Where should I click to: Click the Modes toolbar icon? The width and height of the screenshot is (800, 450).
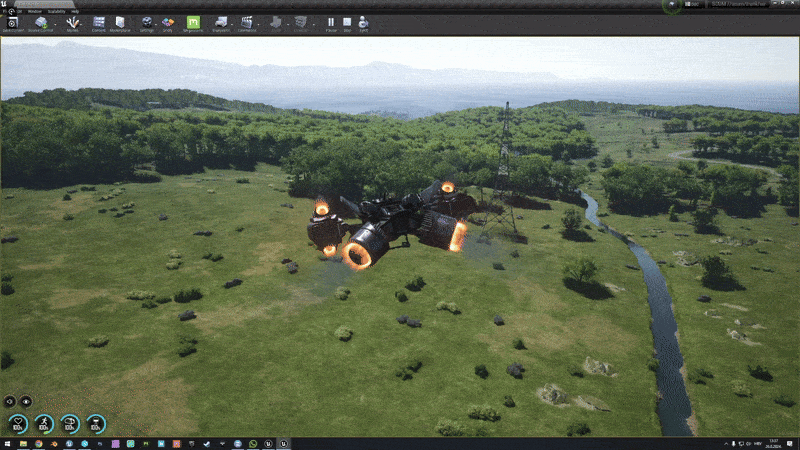(x=73, y=22)
